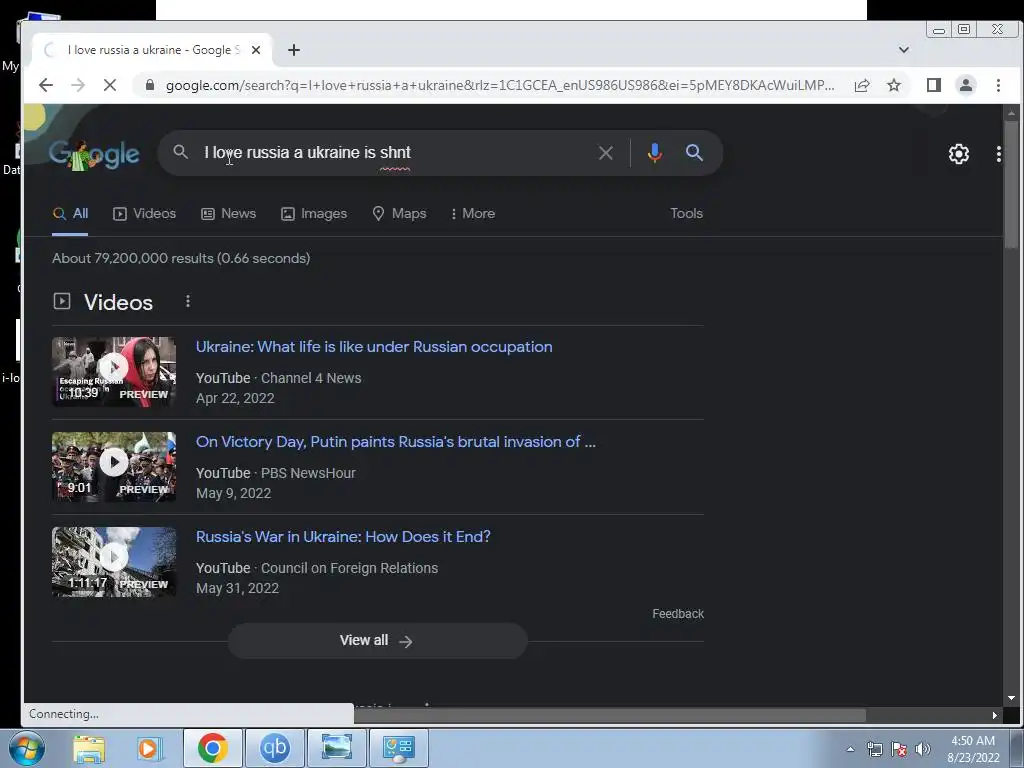
Task: Play the PBS NewsHour video thumbnail
Action: pos(114,467)
